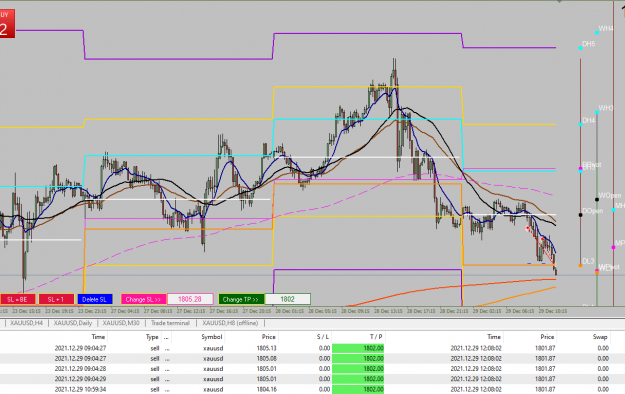
Task: Click the green Change TP >> button
Action: [x=241, y=299]
